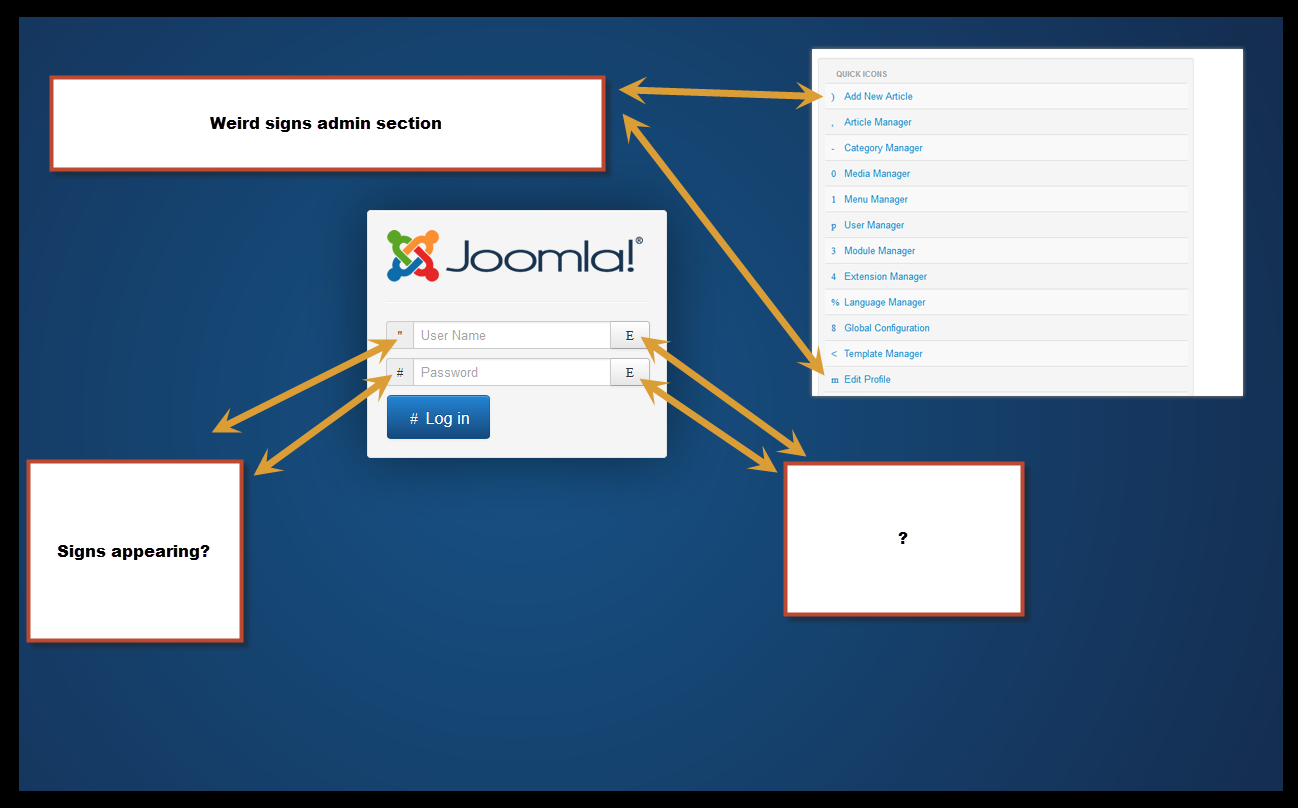
Task: Click the p glyph icon beside User Manager
Action: (x=834, y=226)
